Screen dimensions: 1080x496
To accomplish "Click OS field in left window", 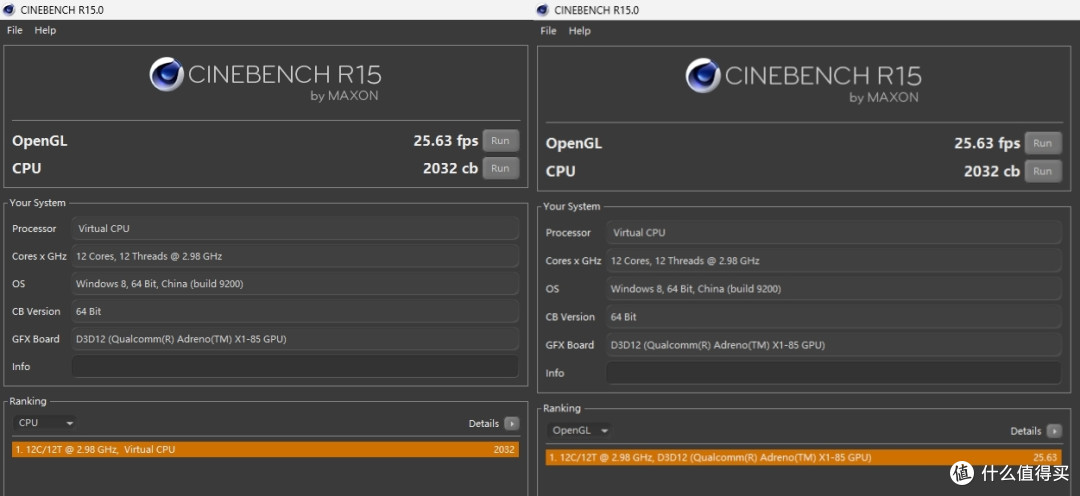I will pos(295,283).
